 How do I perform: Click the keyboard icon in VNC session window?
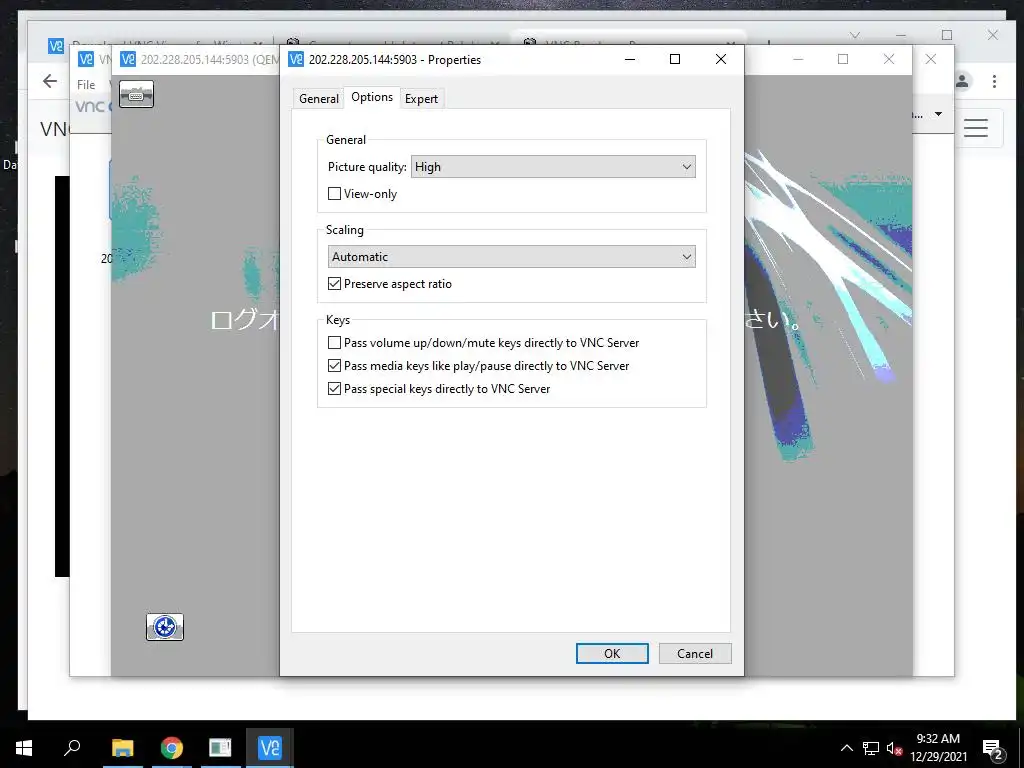pos(136,94)
